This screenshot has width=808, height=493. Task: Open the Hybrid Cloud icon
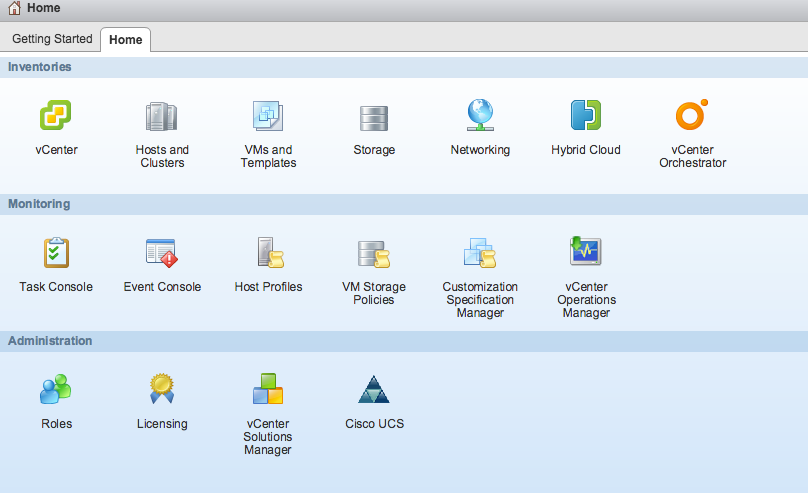pyautogui.click(x=586, y=115)
